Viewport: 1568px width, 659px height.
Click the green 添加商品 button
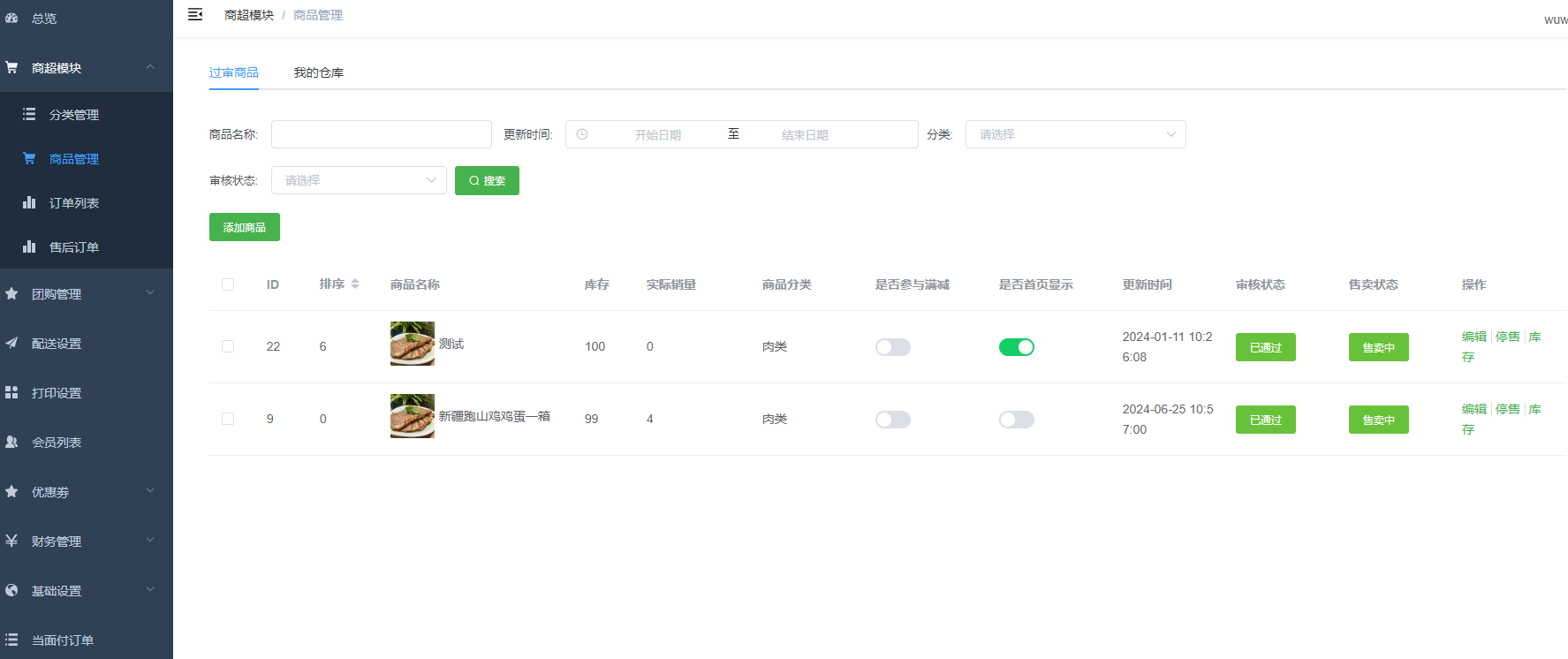245,227
